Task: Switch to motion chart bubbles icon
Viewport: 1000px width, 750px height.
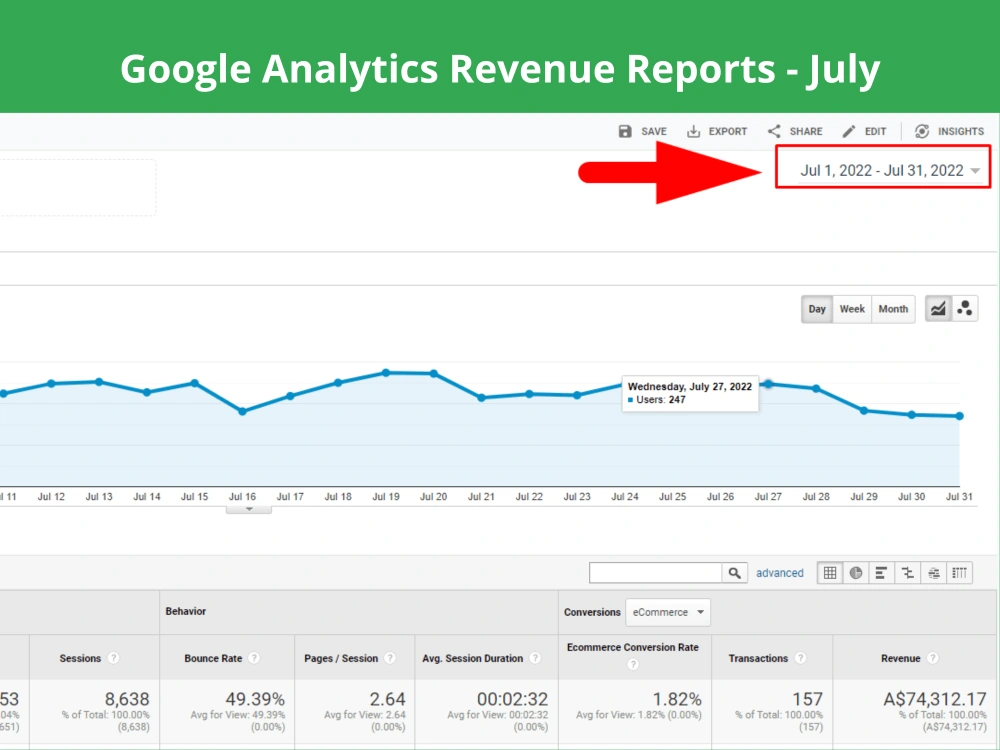Action: pos(965,309)
